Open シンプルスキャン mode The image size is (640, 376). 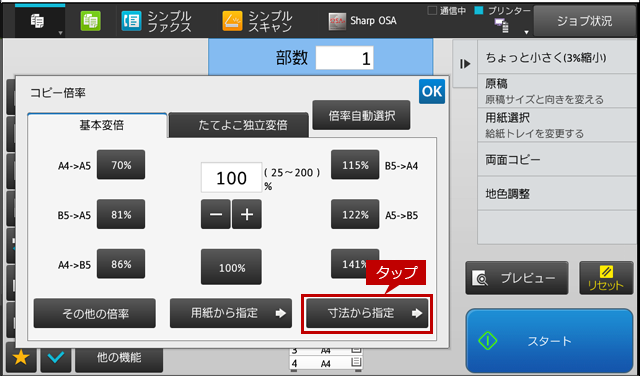click(258, 21)
